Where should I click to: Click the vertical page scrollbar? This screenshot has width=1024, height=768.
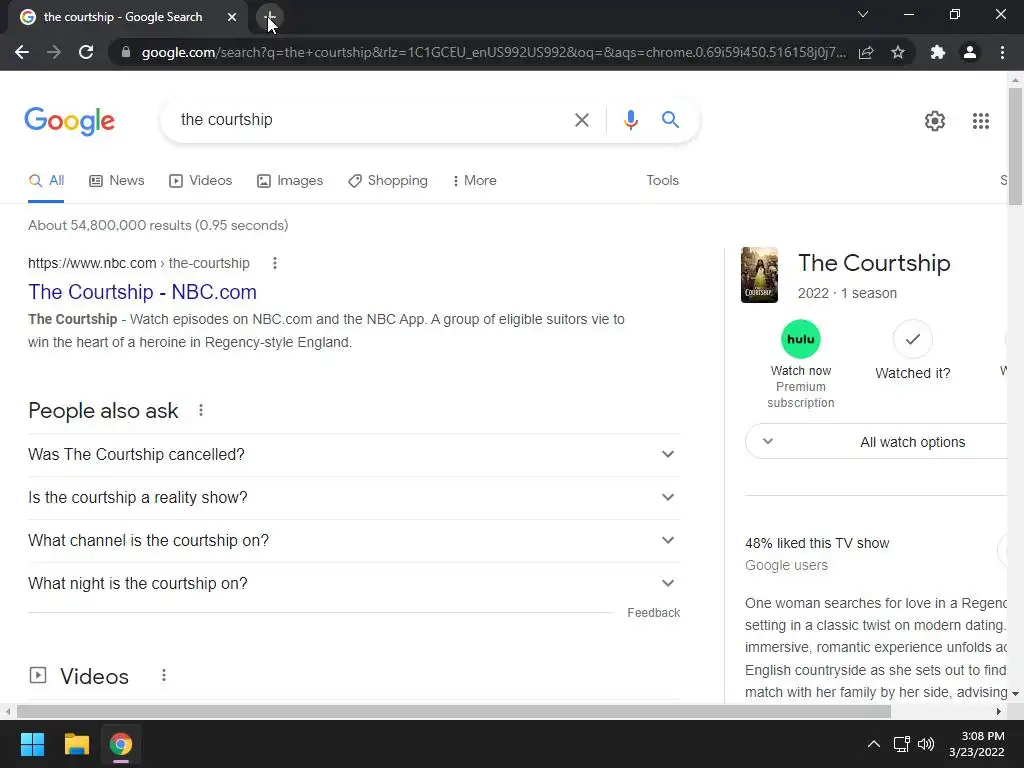tap(1015, 146)
